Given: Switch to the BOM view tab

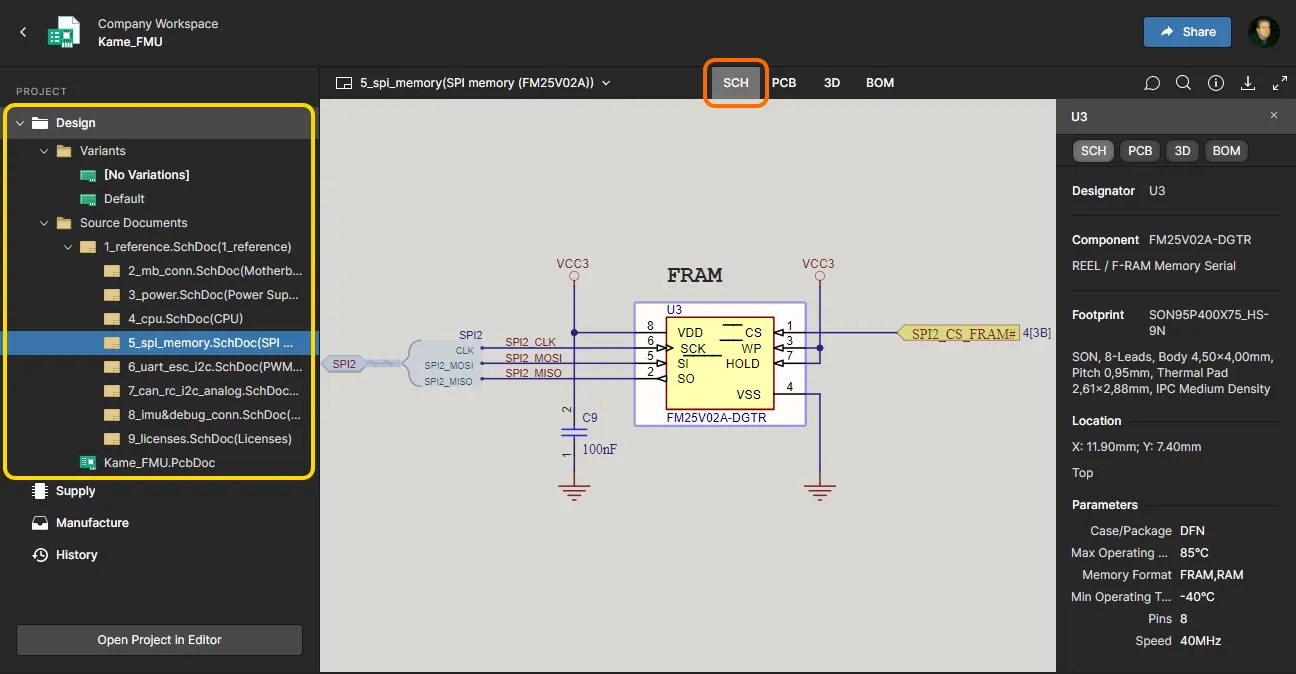Looking at the screenshot, I should (x=880, y=83).
